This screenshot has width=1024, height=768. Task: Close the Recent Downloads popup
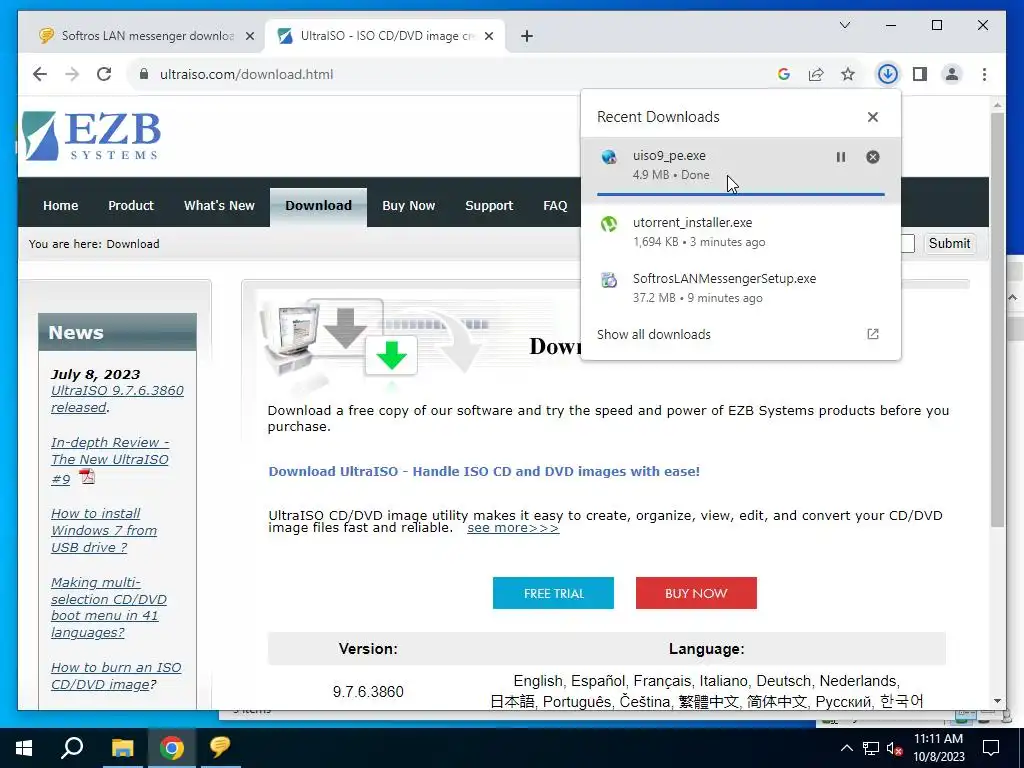point(872,117)
